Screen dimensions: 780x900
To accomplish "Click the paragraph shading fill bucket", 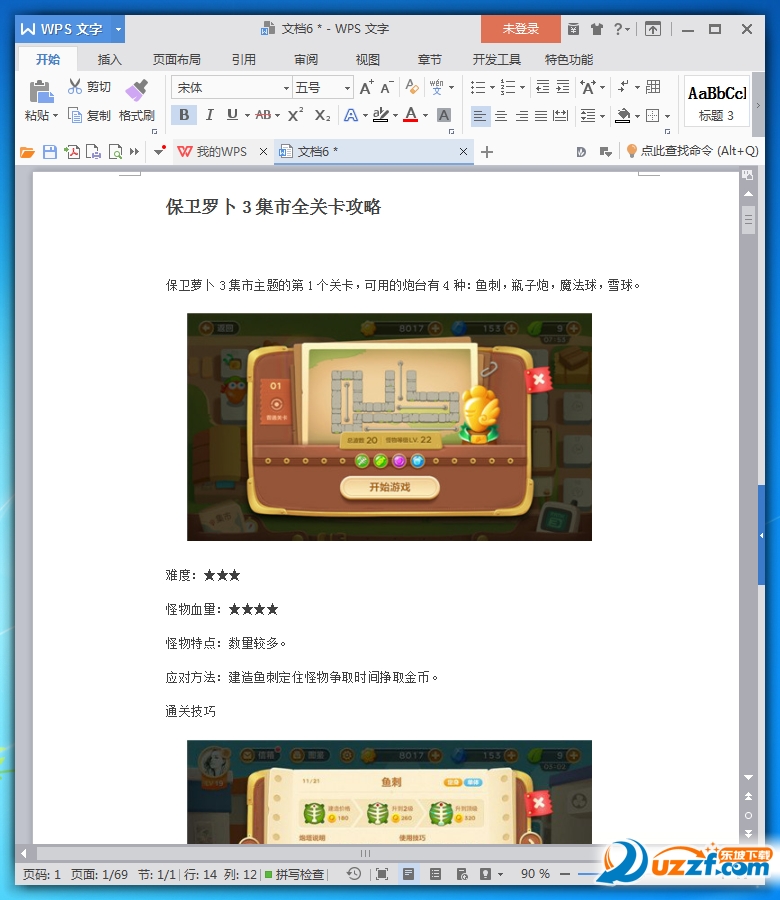I will [x=623, y=115].
